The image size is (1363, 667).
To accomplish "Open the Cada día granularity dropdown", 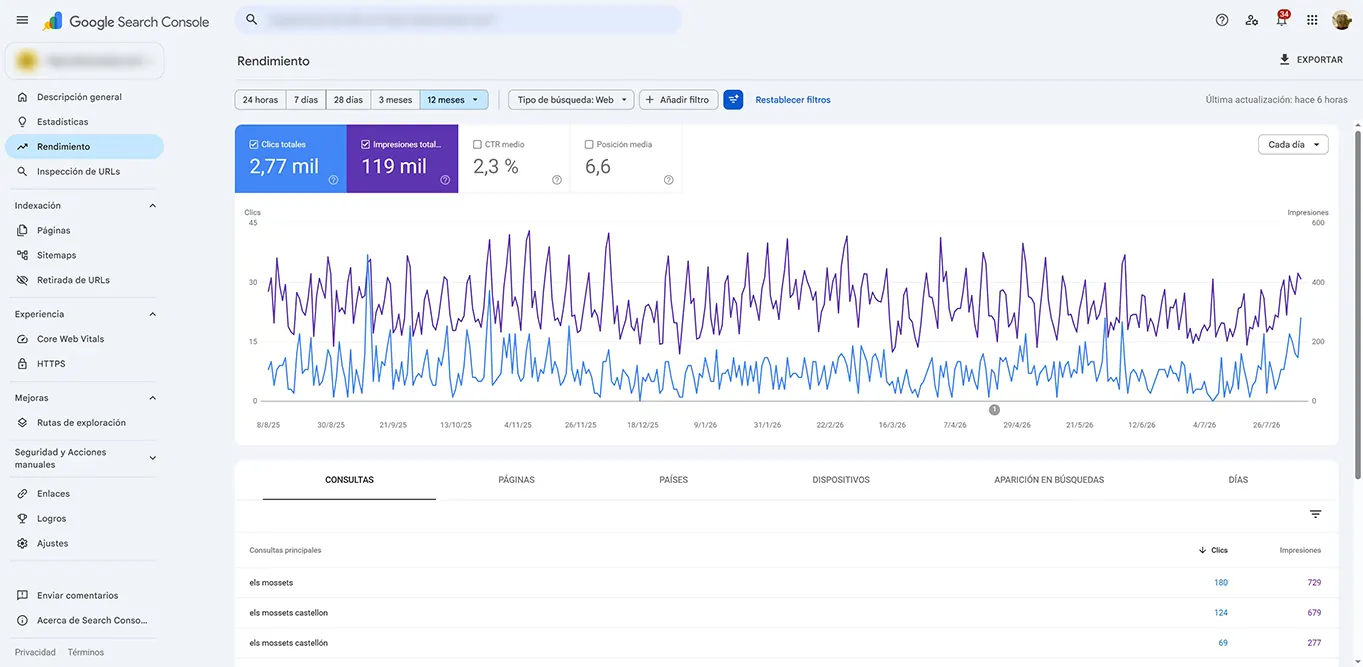I will coord(1293,145).
